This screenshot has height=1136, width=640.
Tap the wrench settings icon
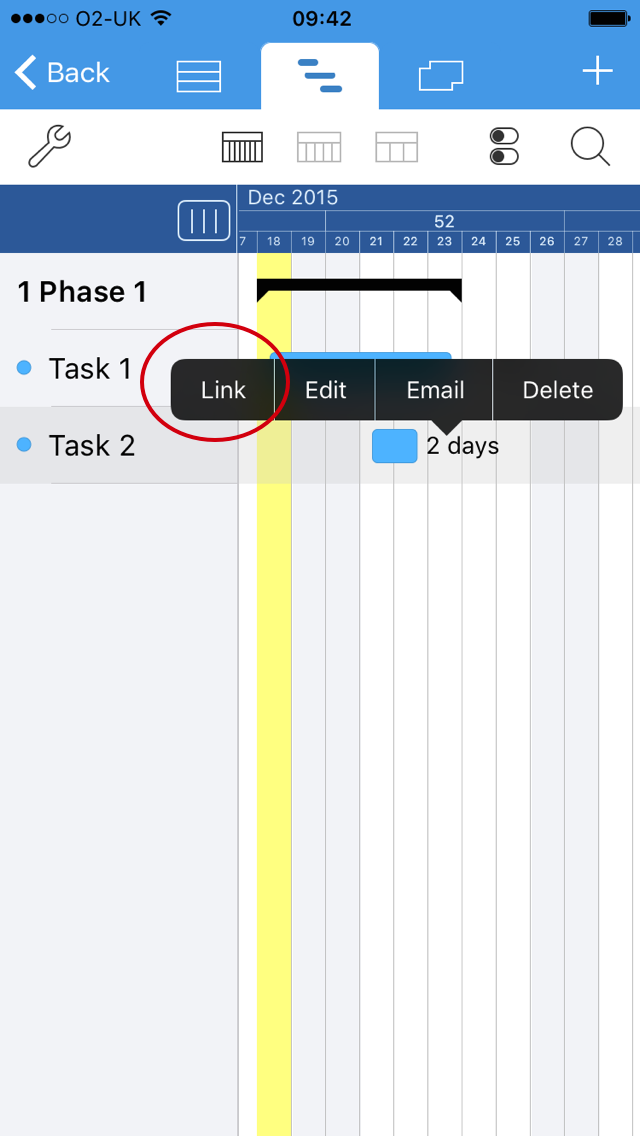[49, 147]
